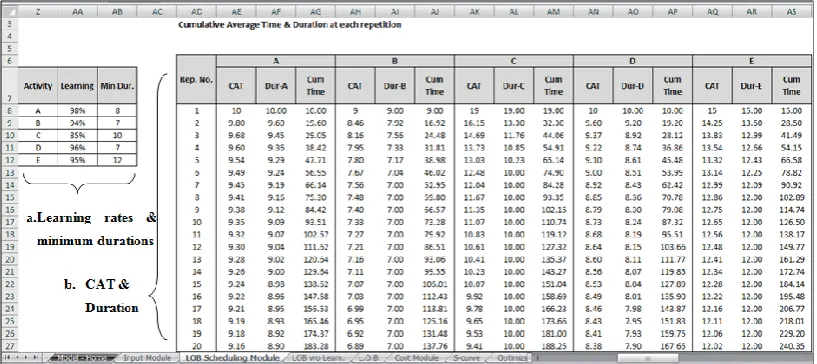Select column AS header
This screenshot has height=364, width=817.
(x=791, y=11)
